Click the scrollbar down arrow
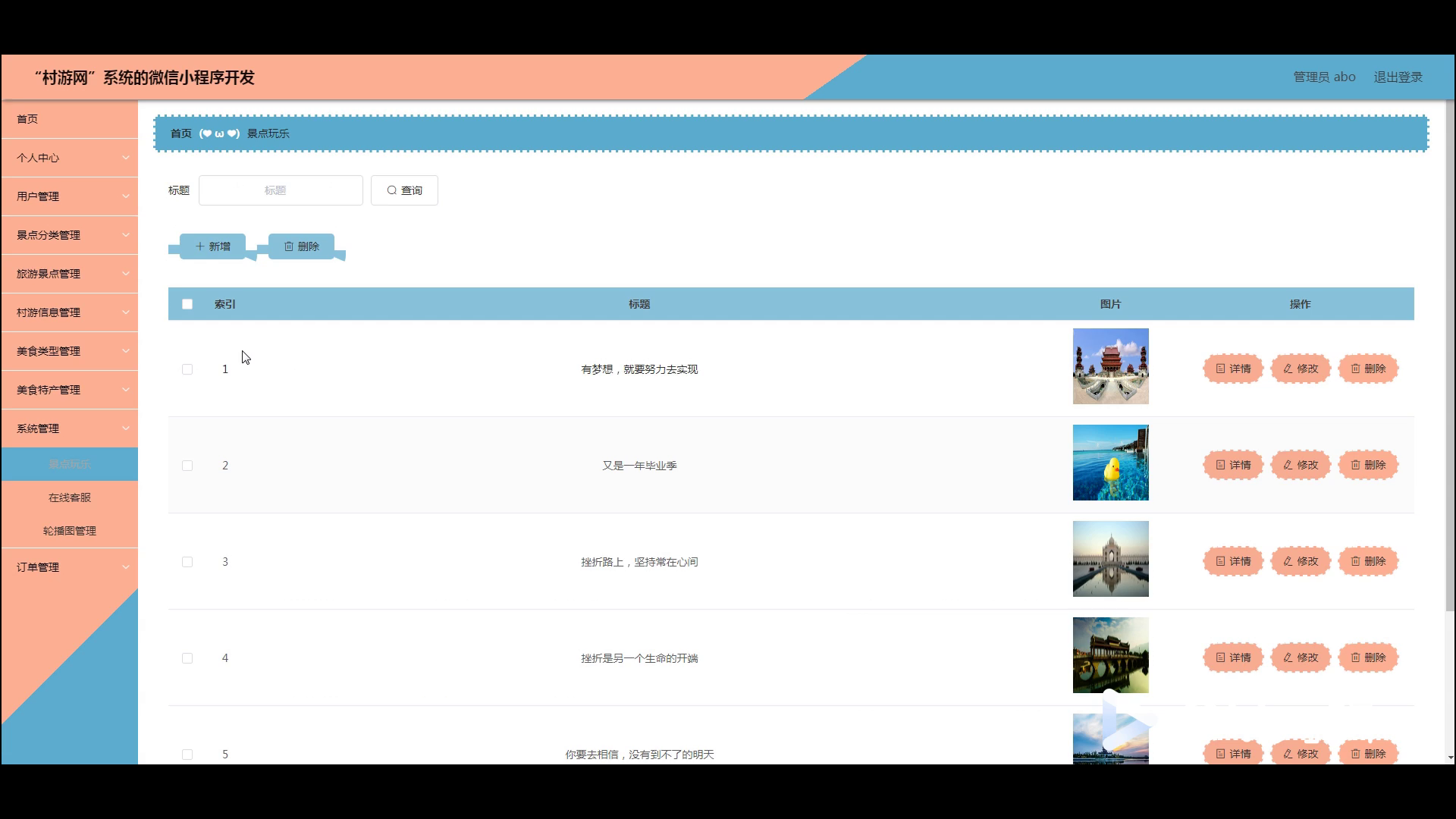The image size is (1456, 819). 1451,758
